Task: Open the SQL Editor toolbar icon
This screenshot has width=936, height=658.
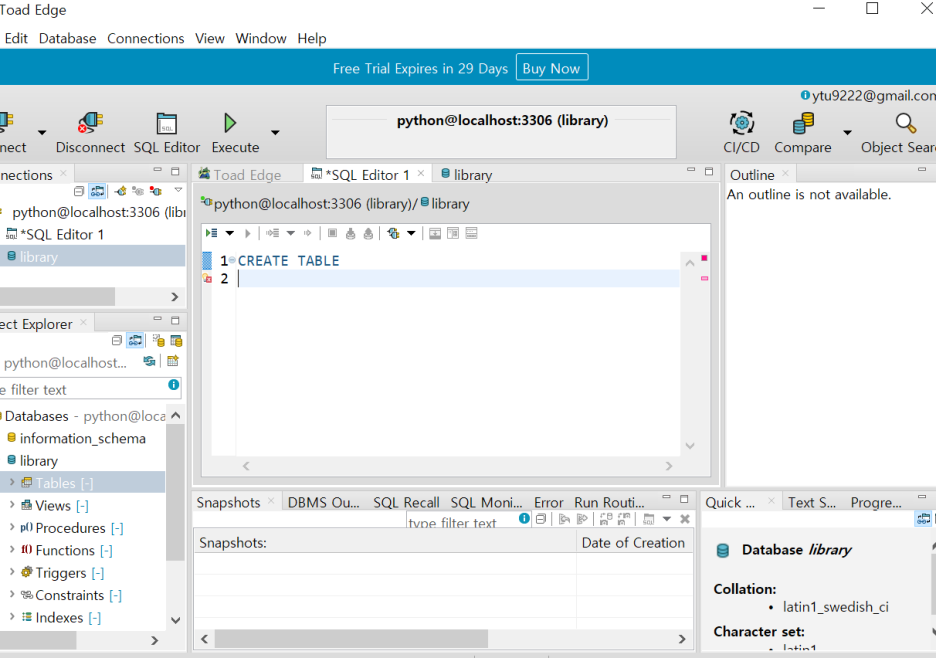Action: 167,123
